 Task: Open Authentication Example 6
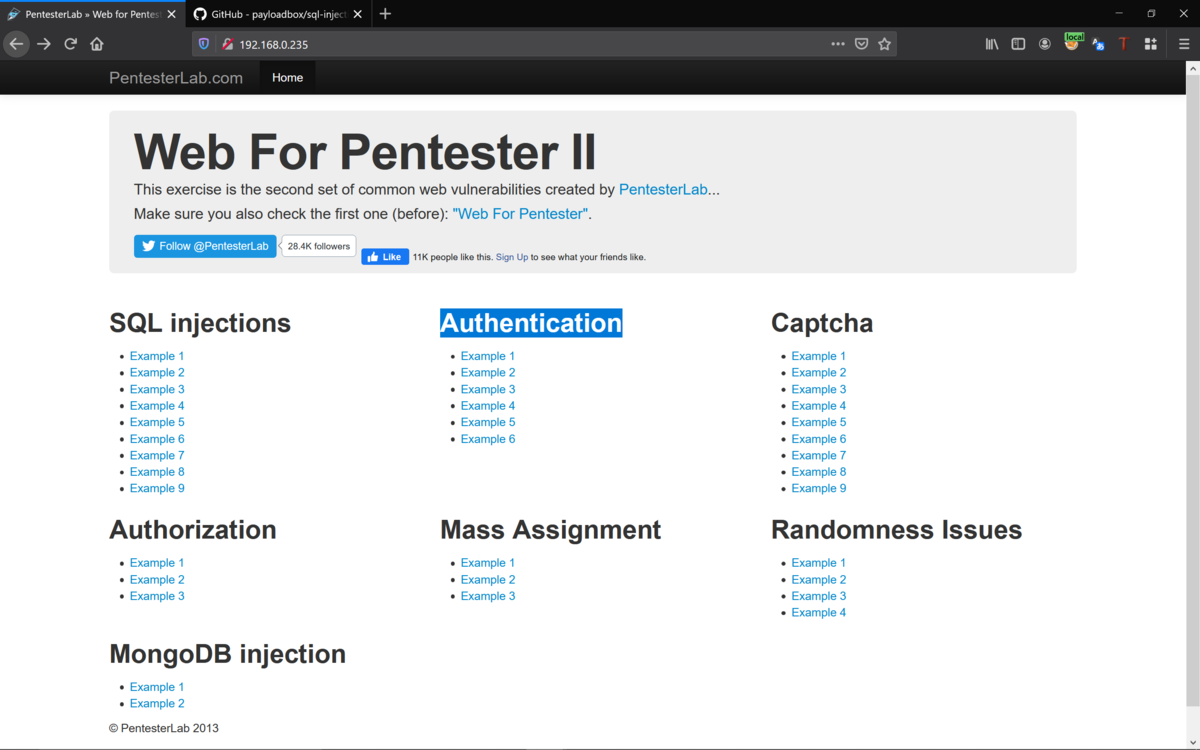488,438
